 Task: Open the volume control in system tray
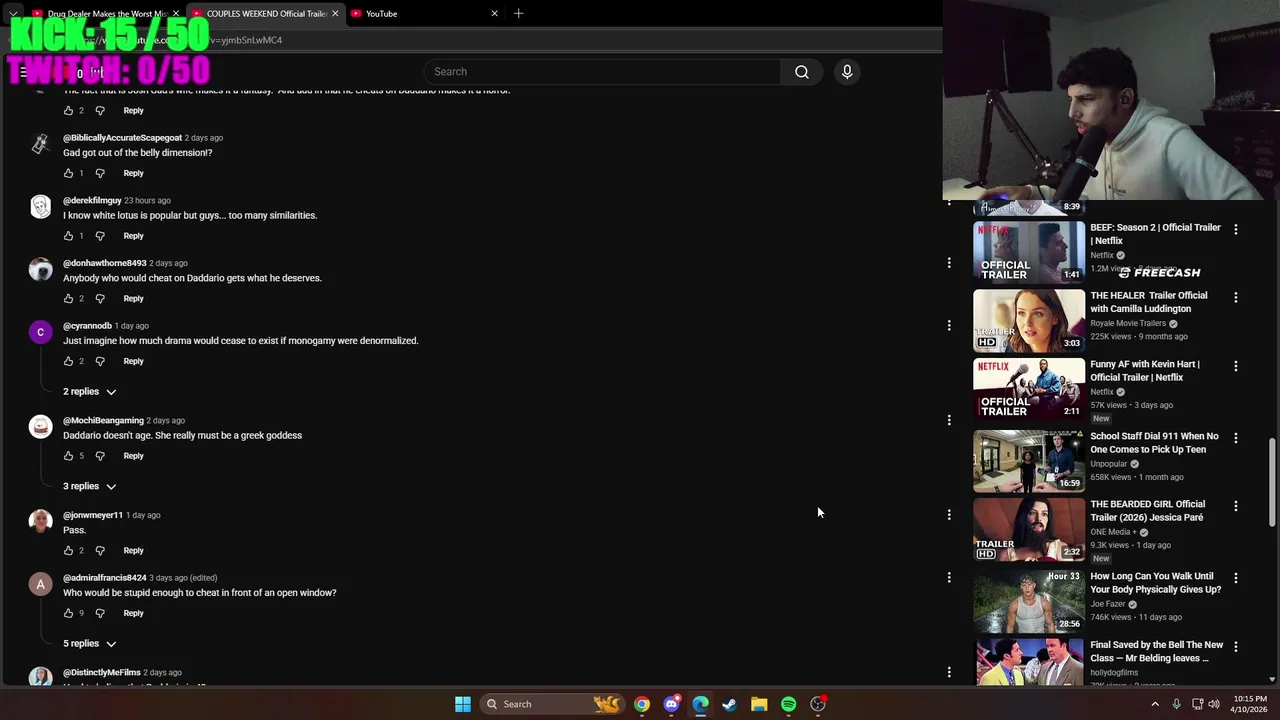[x=1214, y=704]
